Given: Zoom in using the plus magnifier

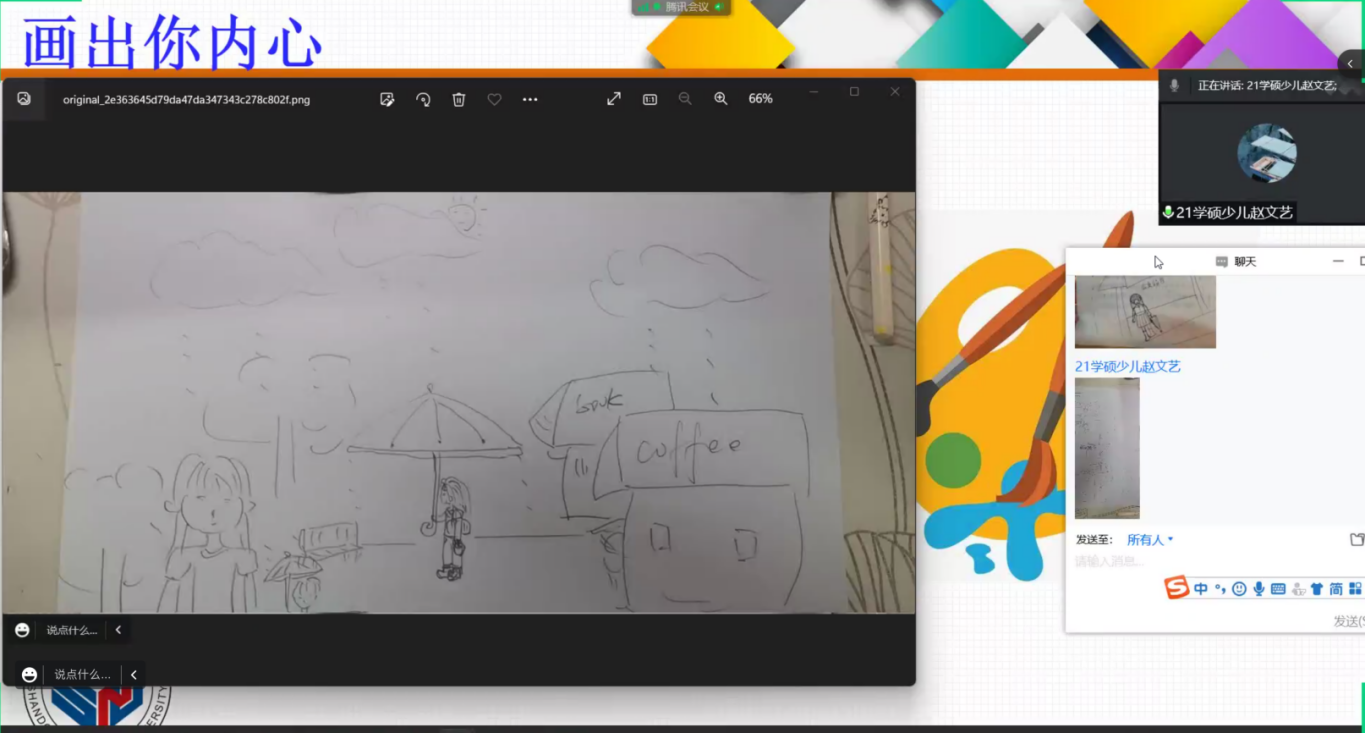Looking at the screenshot, I should 721,99.
